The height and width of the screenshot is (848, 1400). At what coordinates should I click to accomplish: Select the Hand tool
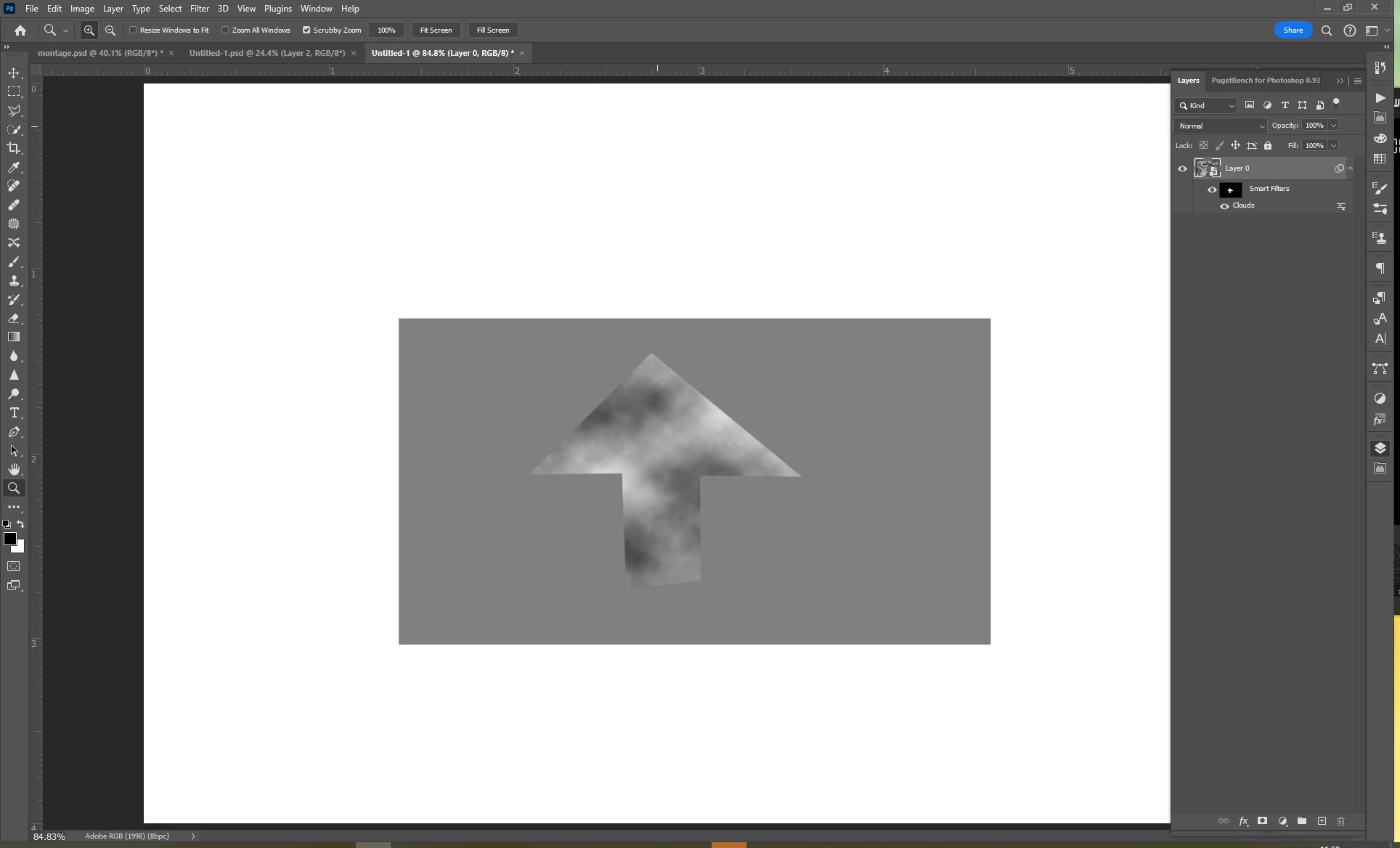click(14, 470)
